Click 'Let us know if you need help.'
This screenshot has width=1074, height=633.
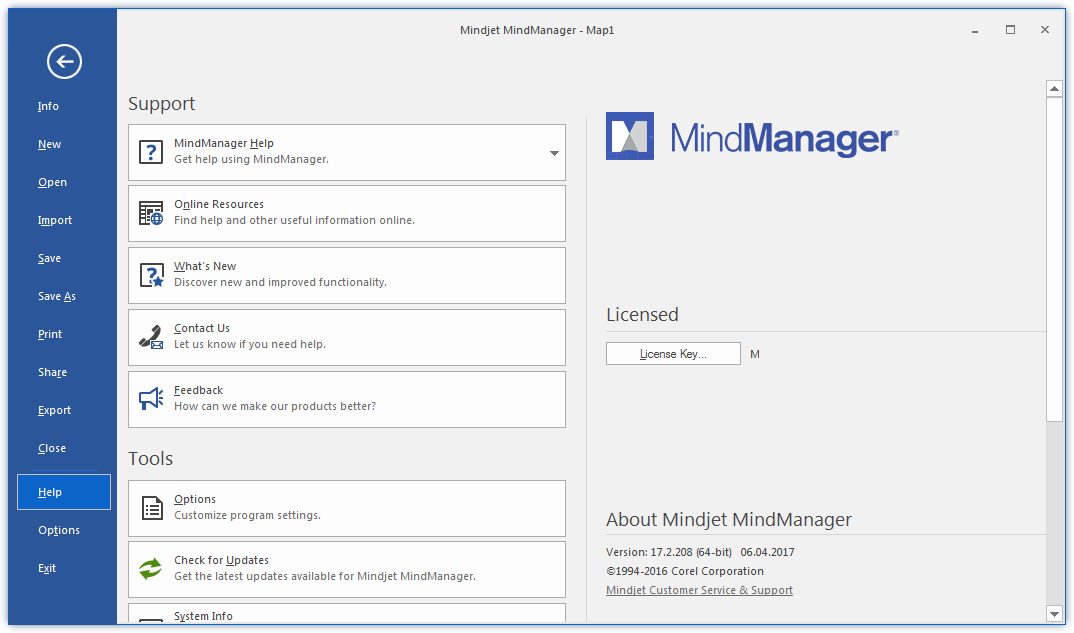(x=250, y=344)
